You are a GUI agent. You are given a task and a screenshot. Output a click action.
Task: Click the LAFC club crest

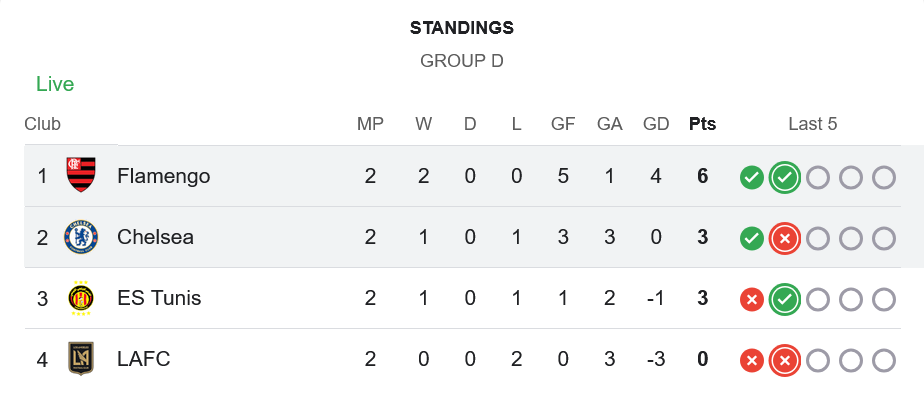point(80,359)
